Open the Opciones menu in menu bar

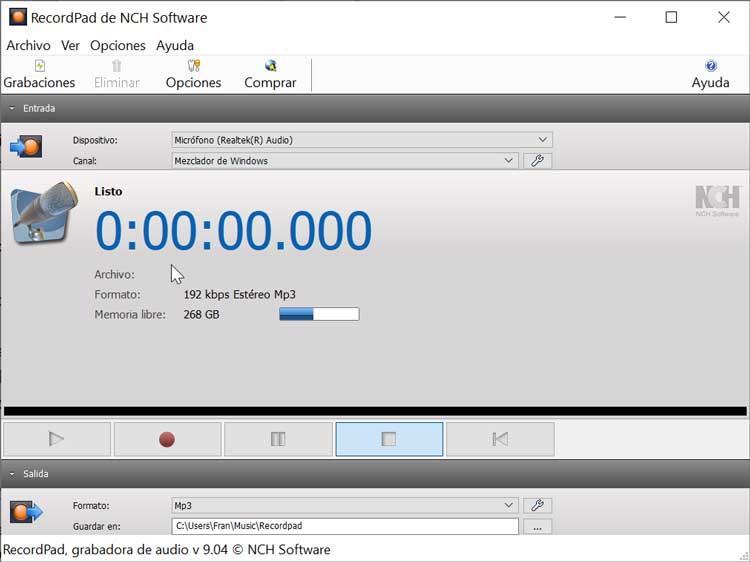tap(118, 45)
